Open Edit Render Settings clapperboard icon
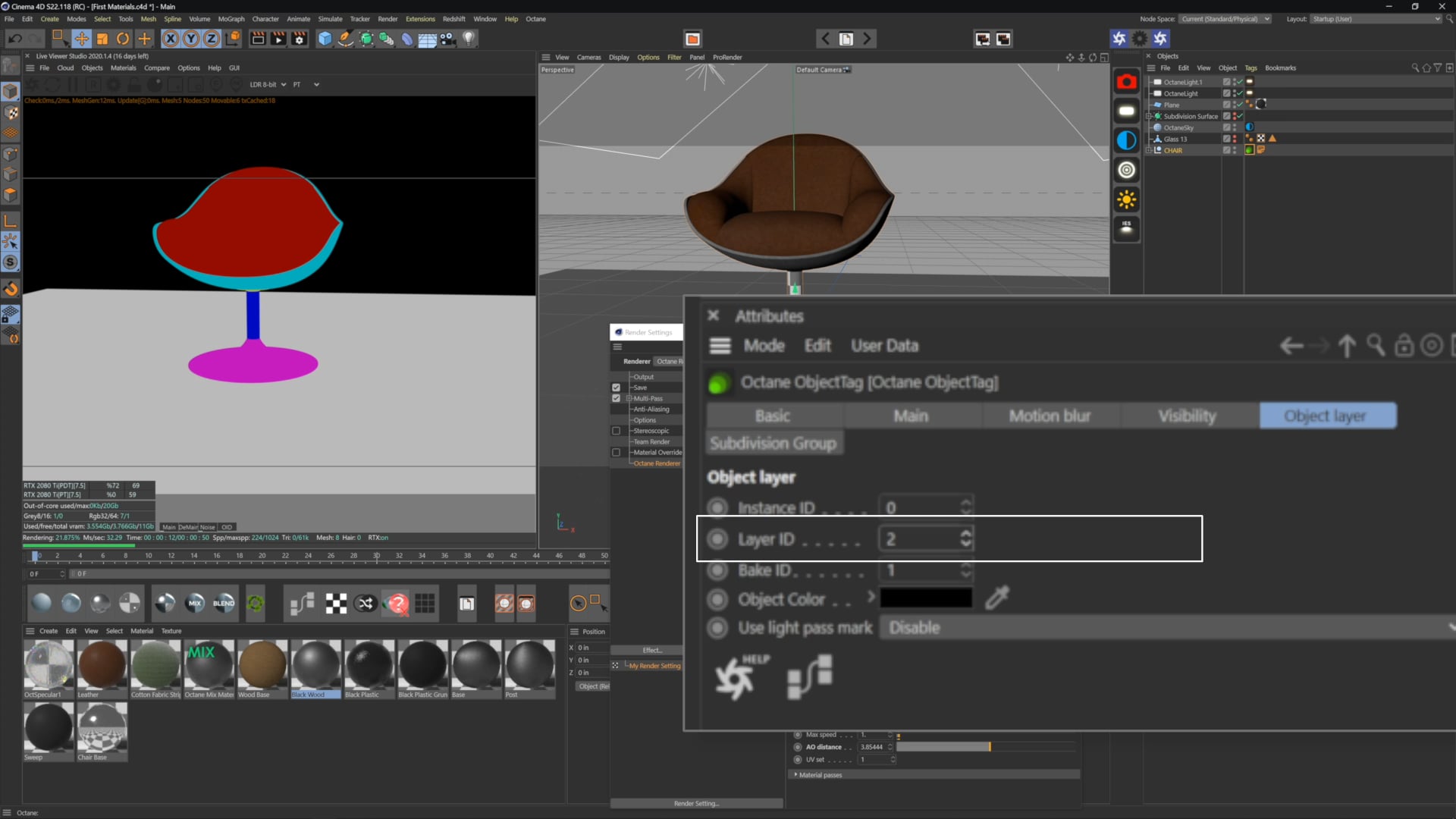 [300, 39]
